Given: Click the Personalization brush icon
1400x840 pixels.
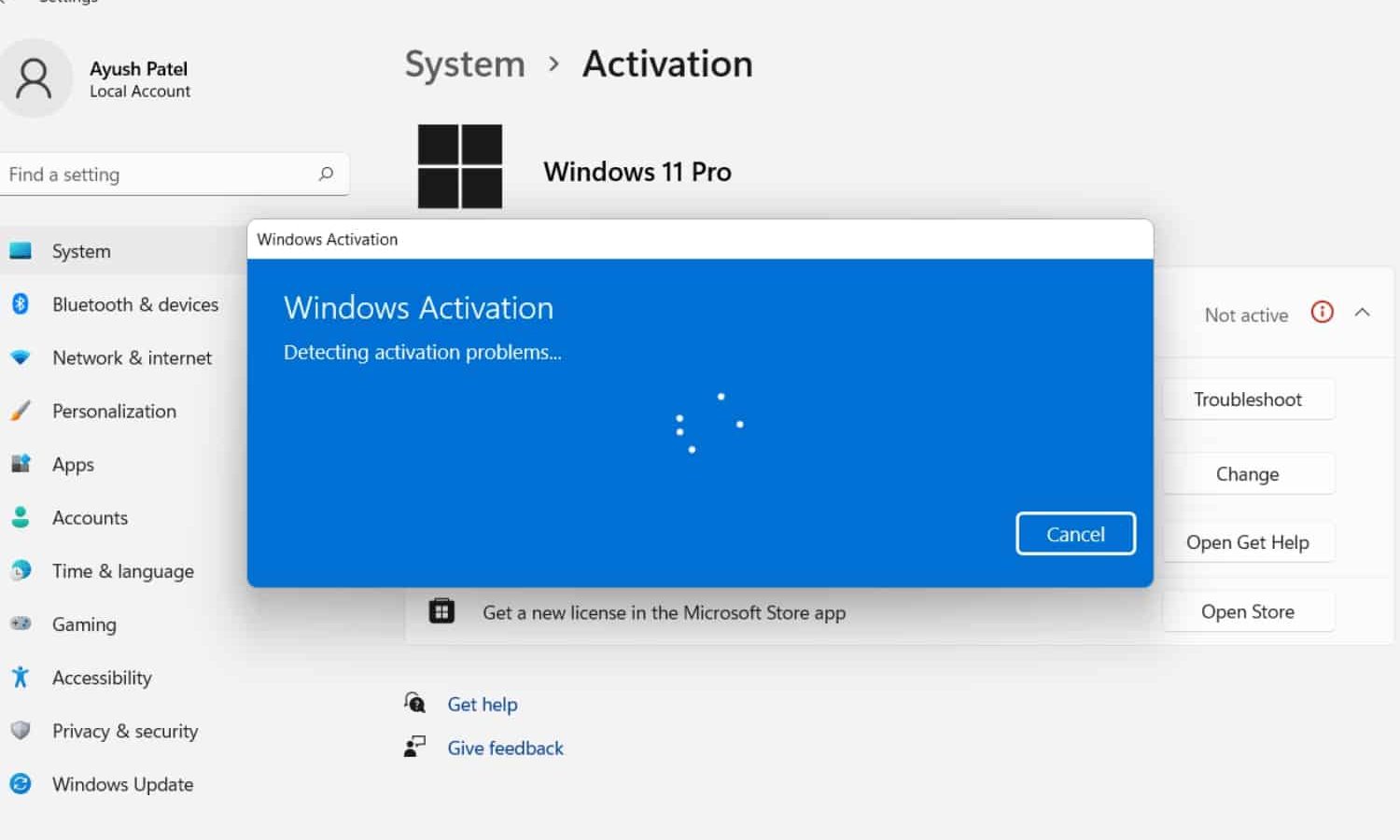Looking at the screenshot, I should pyautogui.click(x=21, y=411).
